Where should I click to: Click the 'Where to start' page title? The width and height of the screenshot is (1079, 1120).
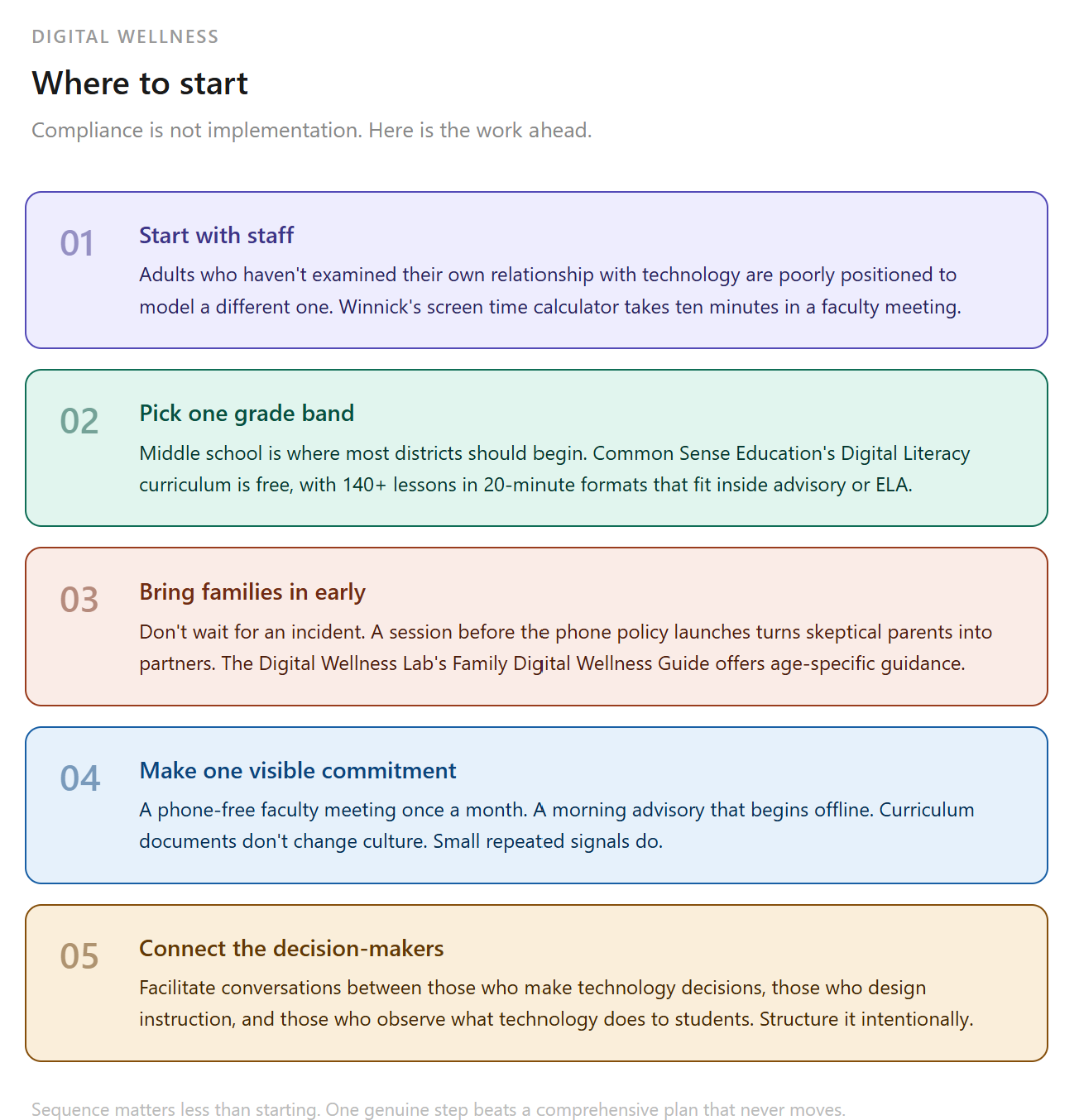[140, 84]
